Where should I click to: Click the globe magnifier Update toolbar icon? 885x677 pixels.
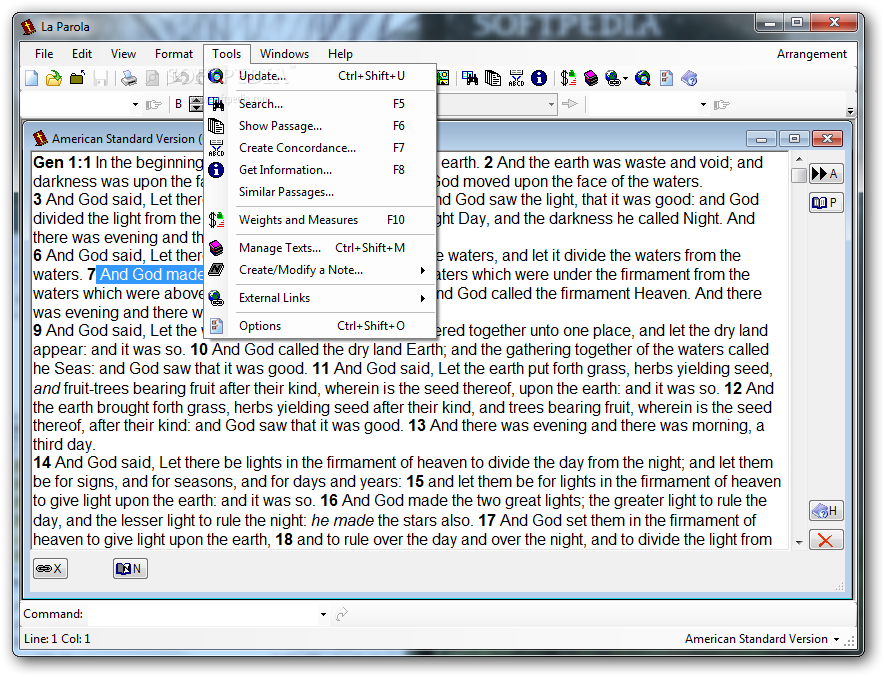(642, 78)
